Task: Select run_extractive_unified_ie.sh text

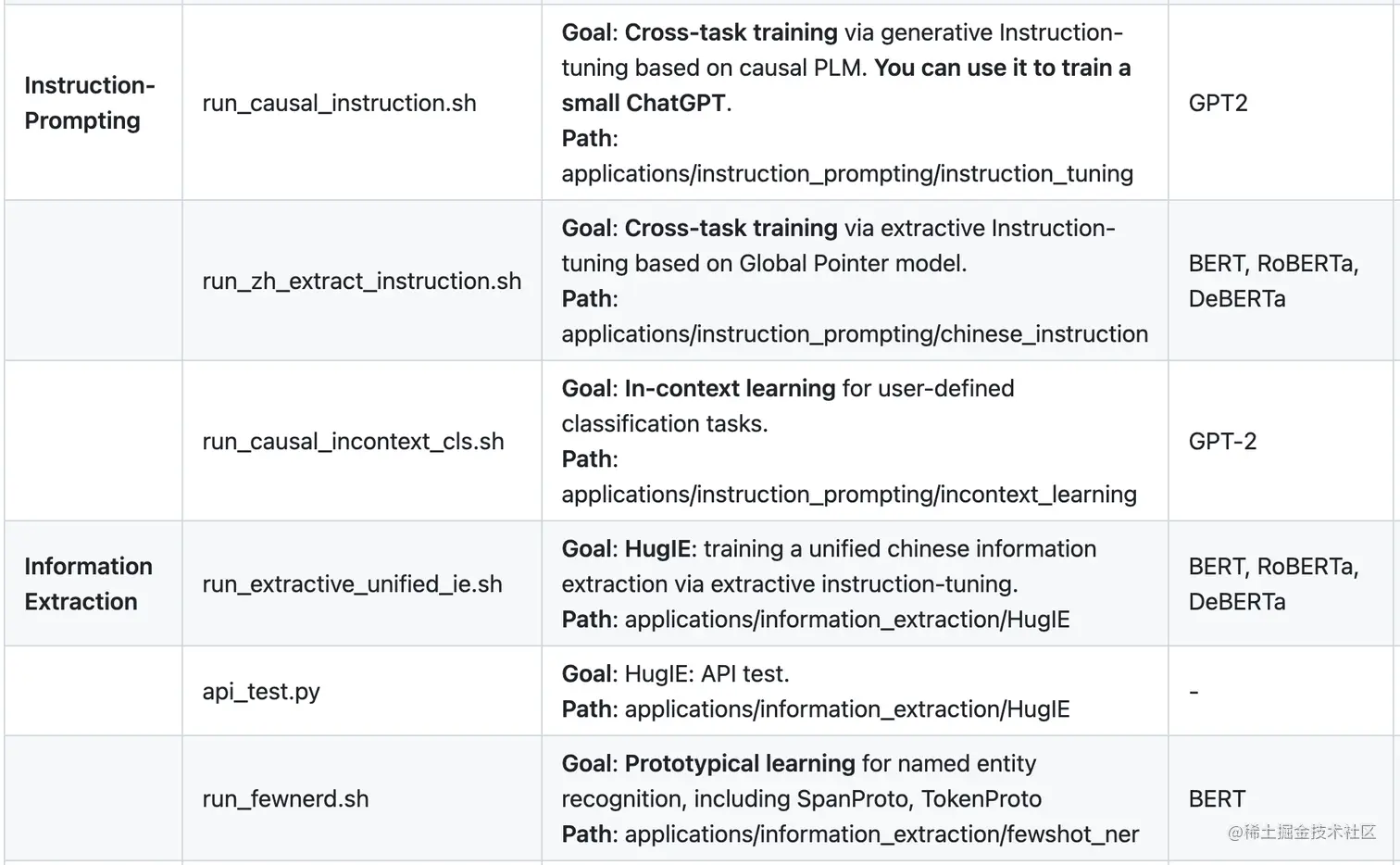Action: [x=352, y=583]
